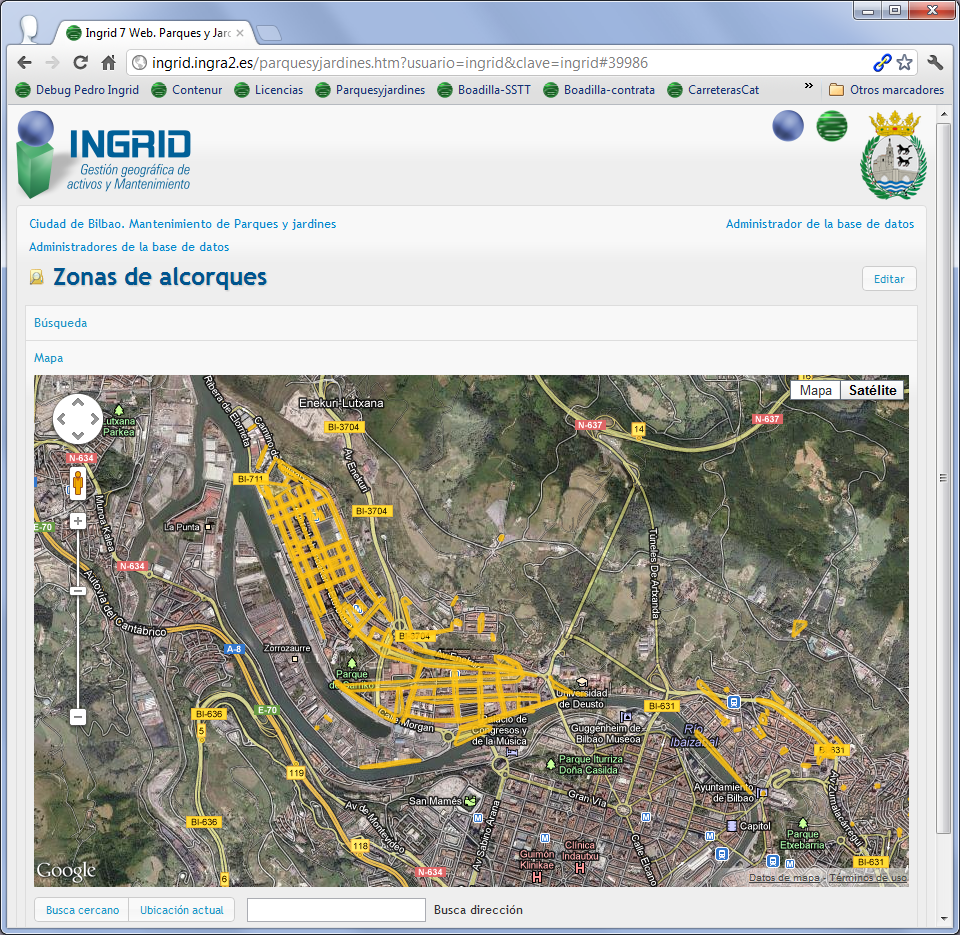Pan the map right with the right arrow
Viewport: 960px width, 935px height.
pos(94,419)
